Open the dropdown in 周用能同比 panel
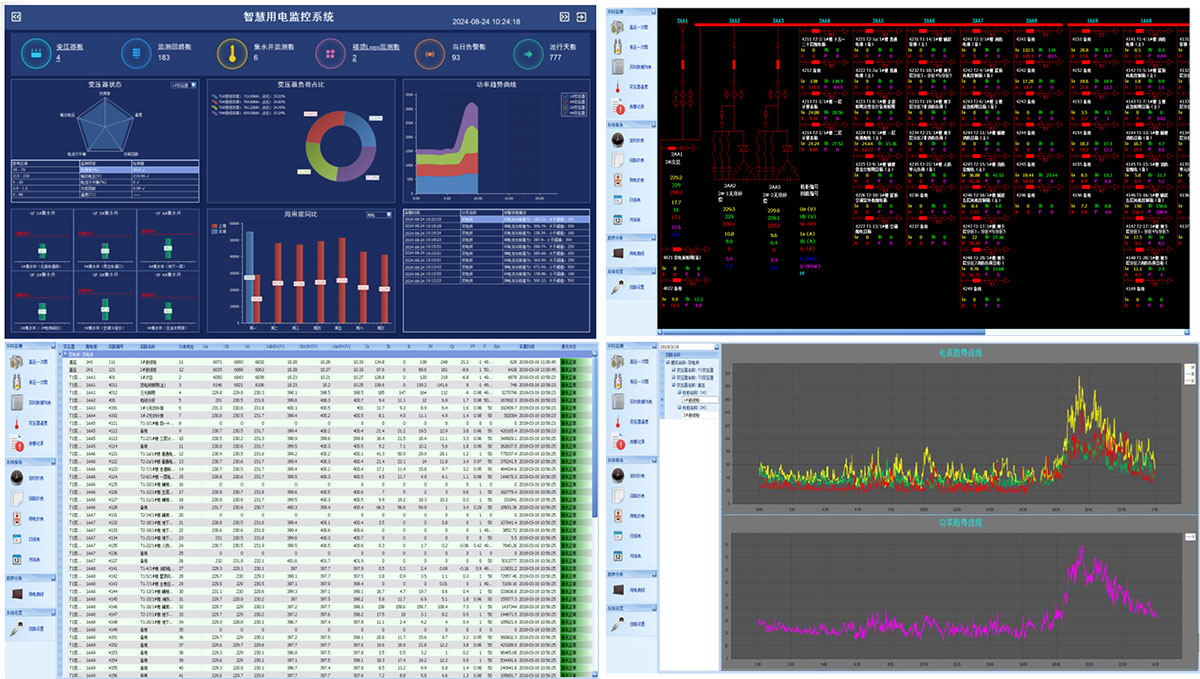 378,214
